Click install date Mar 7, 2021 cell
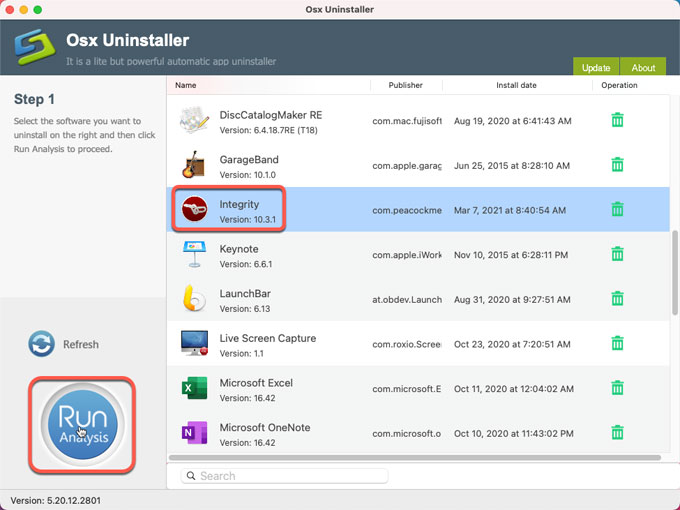The height and width of the screenshot is (510, 680). (x=510, y=210)
